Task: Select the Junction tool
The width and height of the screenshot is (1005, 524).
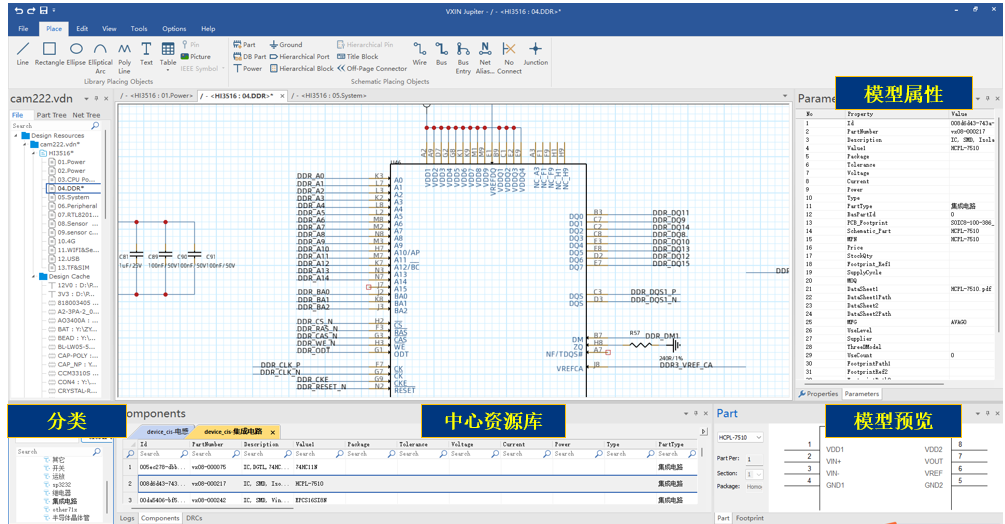Action: (x=535, y=54)
